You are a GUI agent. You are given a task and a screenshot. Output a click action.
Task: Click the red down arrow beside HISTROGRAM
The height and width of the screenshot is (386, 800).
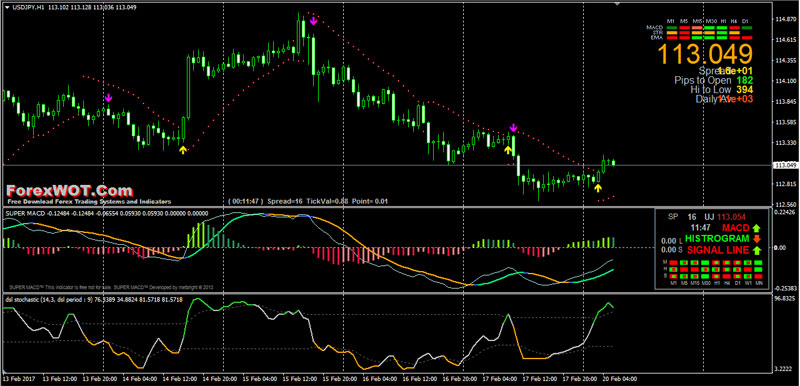click(757, 239)
